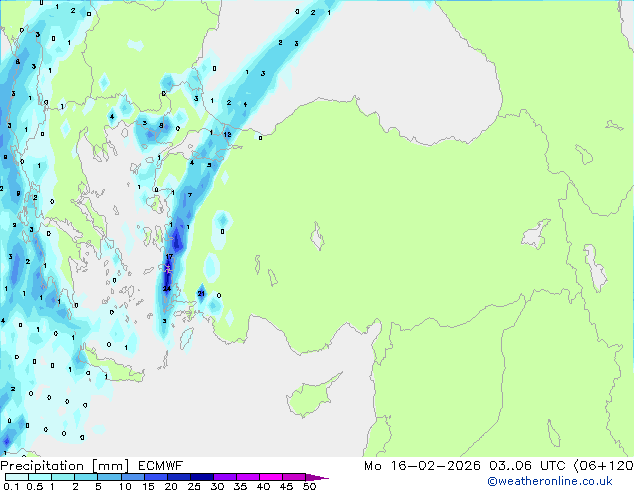The width and height of the screenshot is (634, 490).
Task: Click the '0.1' legend scale label
Action: [x=11, y=486]
